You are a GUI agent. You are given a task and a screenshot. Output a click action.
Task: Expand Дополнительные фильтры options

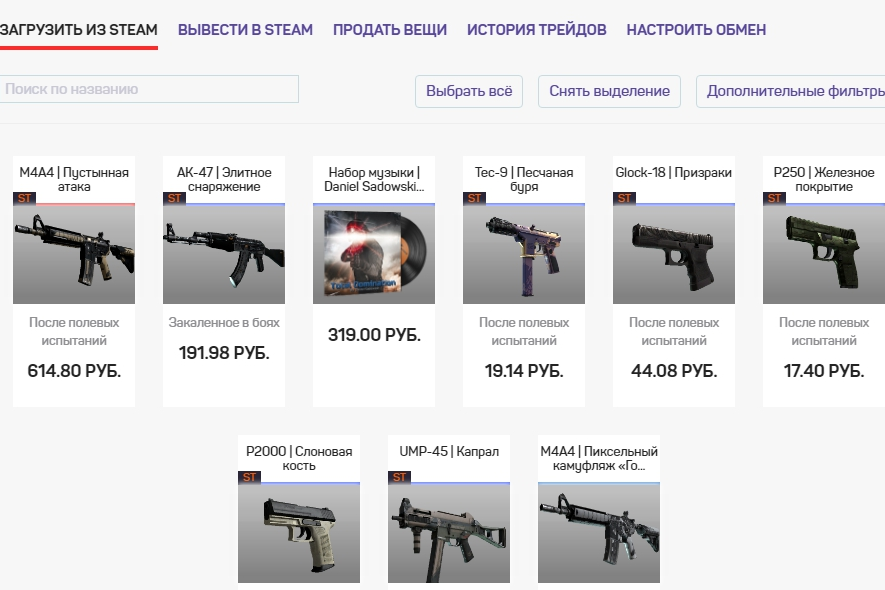click(x=791, y=91)
